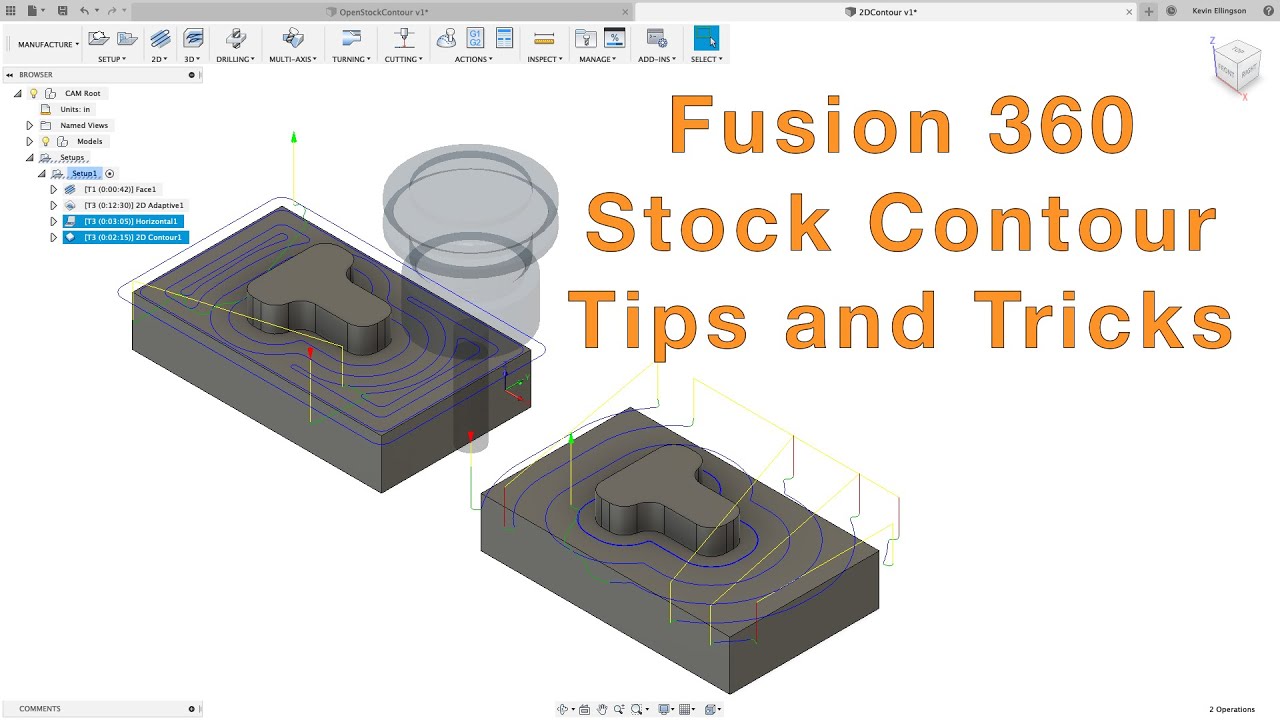This screenshot has height=720, width=1280.
Task: Open the File menu icon
Action: tap(35, 11)
